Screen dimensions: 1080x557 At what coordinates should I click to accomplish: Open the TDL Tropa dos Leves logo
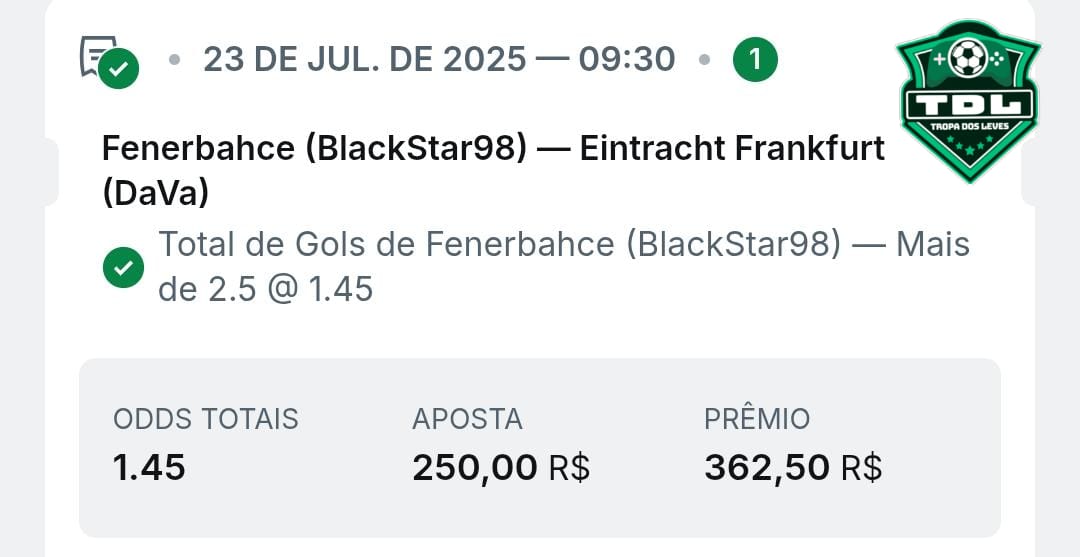[x=967, y=100]
